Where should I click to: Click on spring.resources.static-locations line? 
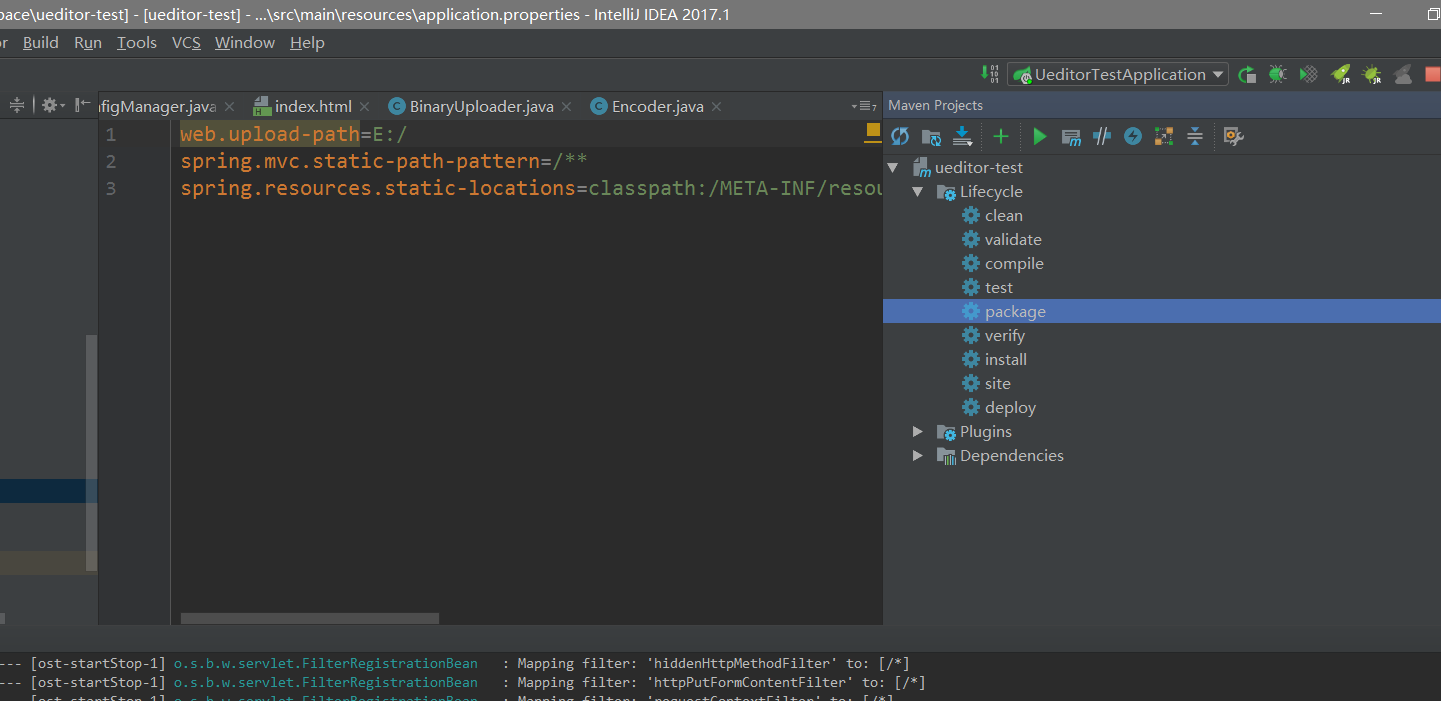pos(531,189)
